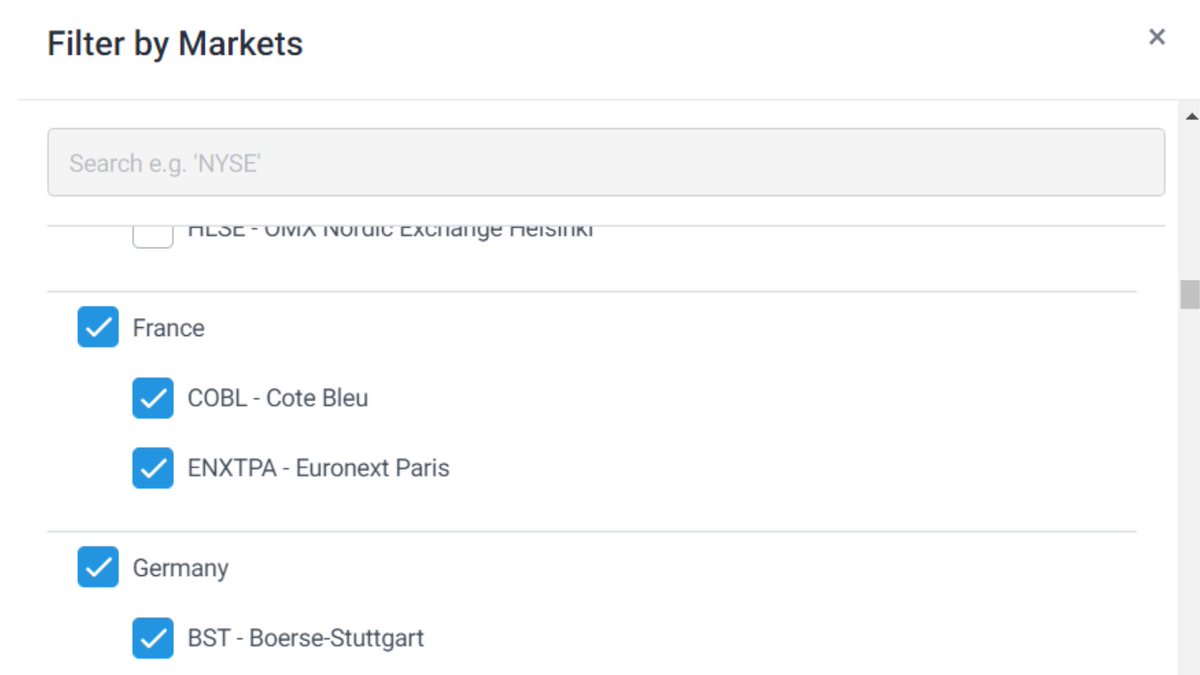The height and width of the screenshot is (675, 1200).
Task: Click the HLSE OMX Nordic Exchange Helsinki label
Action: pos(390,233)
